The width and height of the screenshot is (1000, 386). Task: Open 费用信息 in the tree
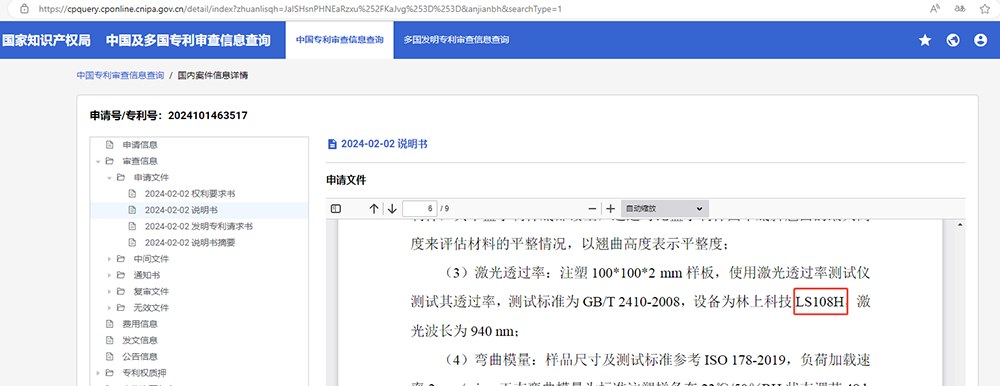[140, 324]
